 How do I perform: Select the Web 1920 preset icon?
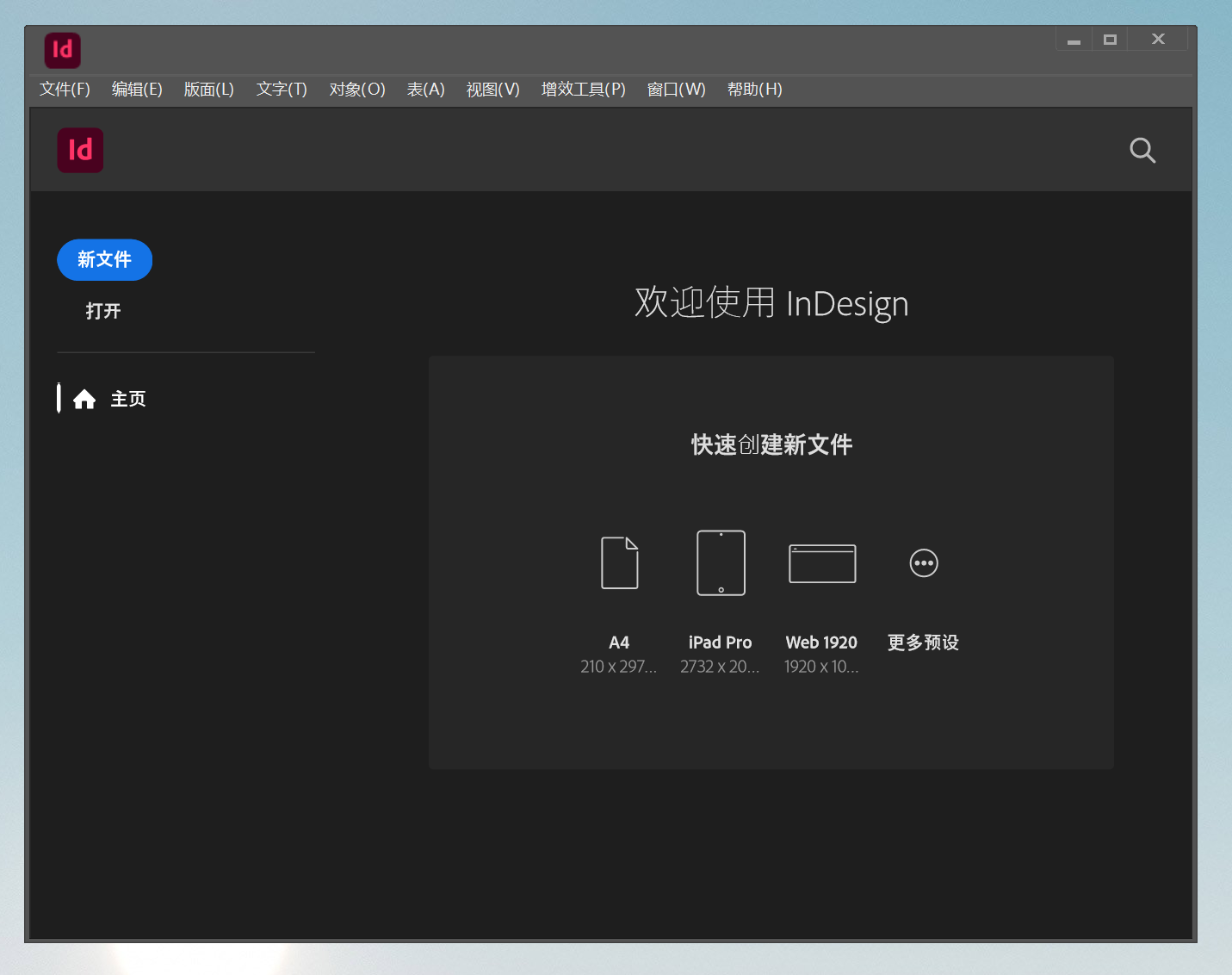click(x=822, y=563)
